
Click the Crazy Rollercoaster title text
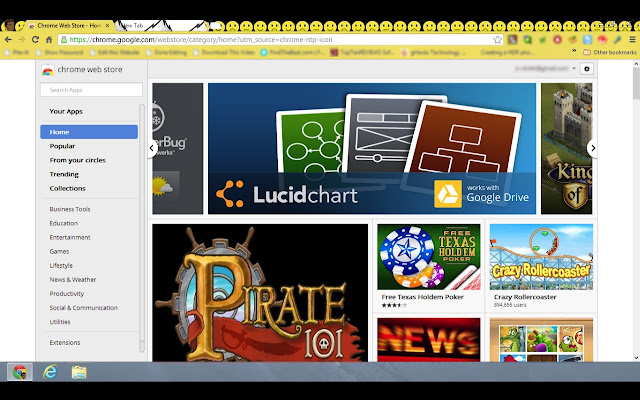pyautogui.click(x=525, y=297)
